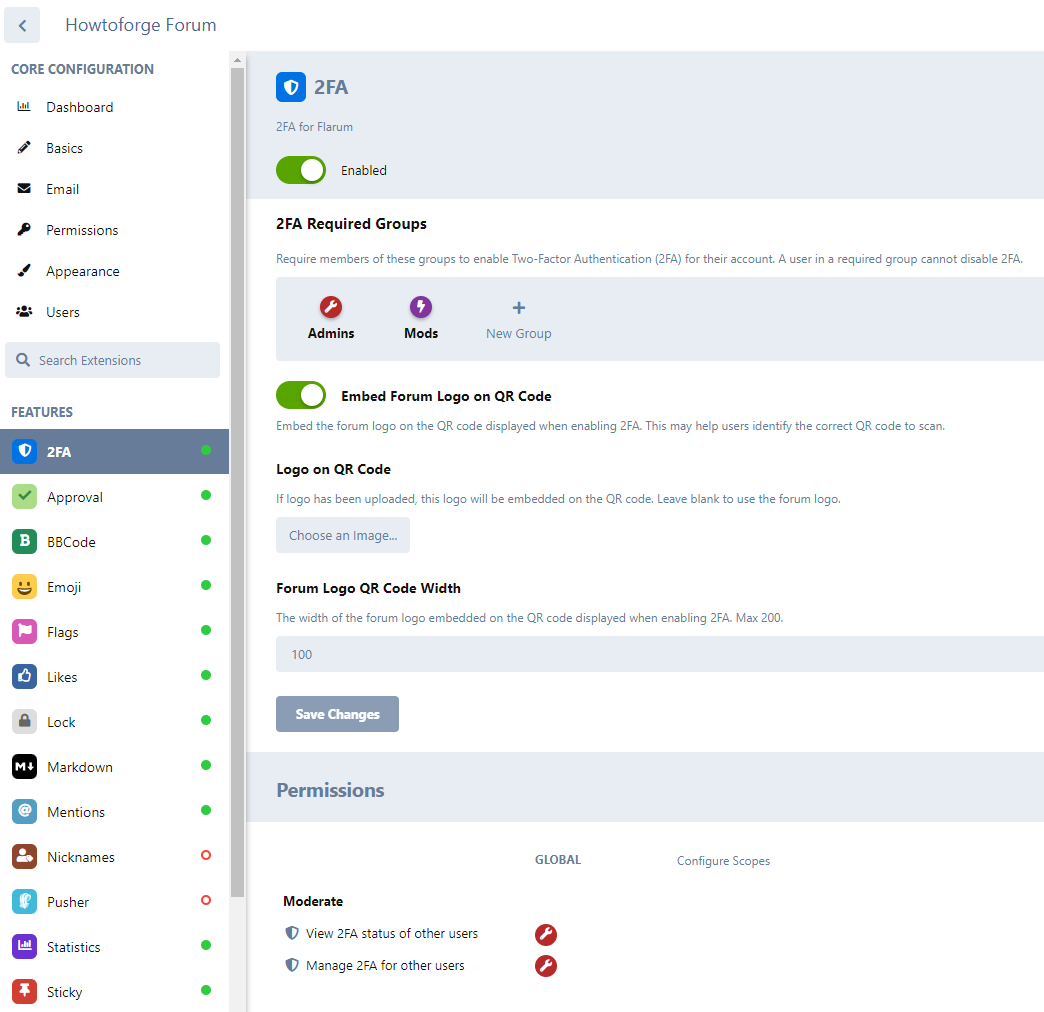Screen dimensions: 1044x1012
Task: Disable the 2FA extension toggle
Action: tap(301, 170)
